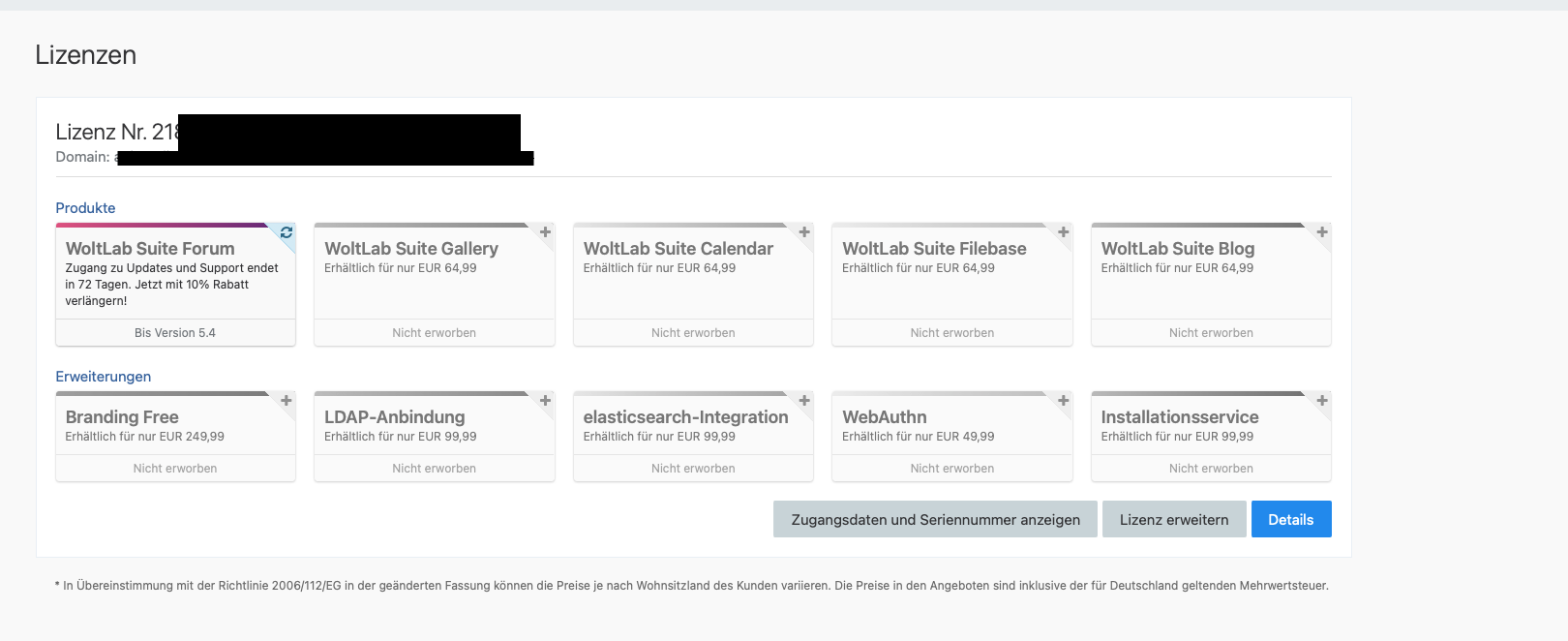
Task: Add LDAP-Anbindung using its plus icon
Action: [x=545, y=401]
